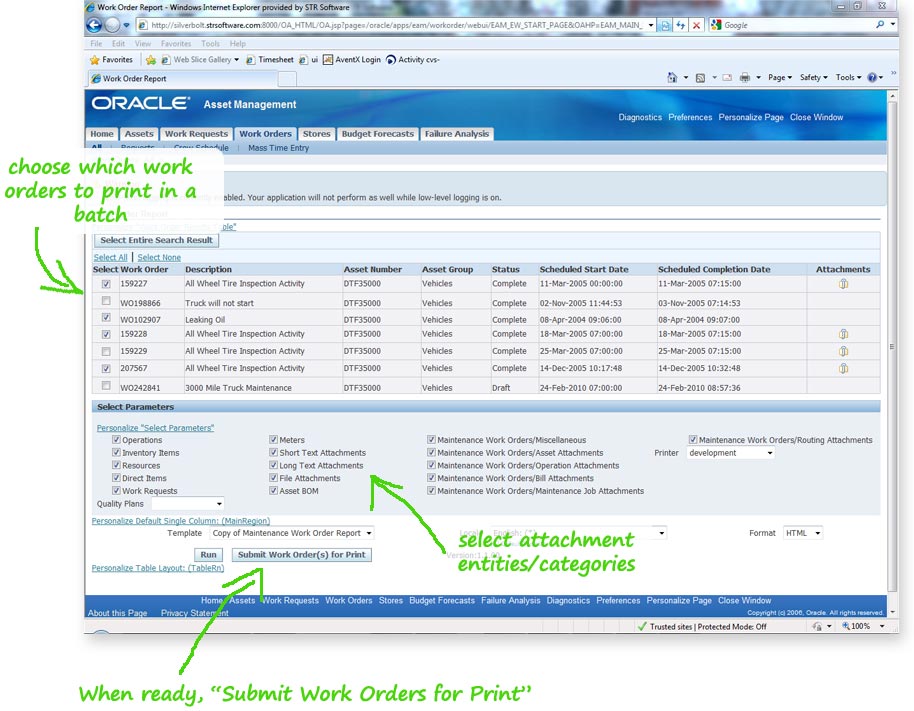This screenshot has height=711, width=914.
Task: Open the Quality Plans dropdown
Action: 188,504
